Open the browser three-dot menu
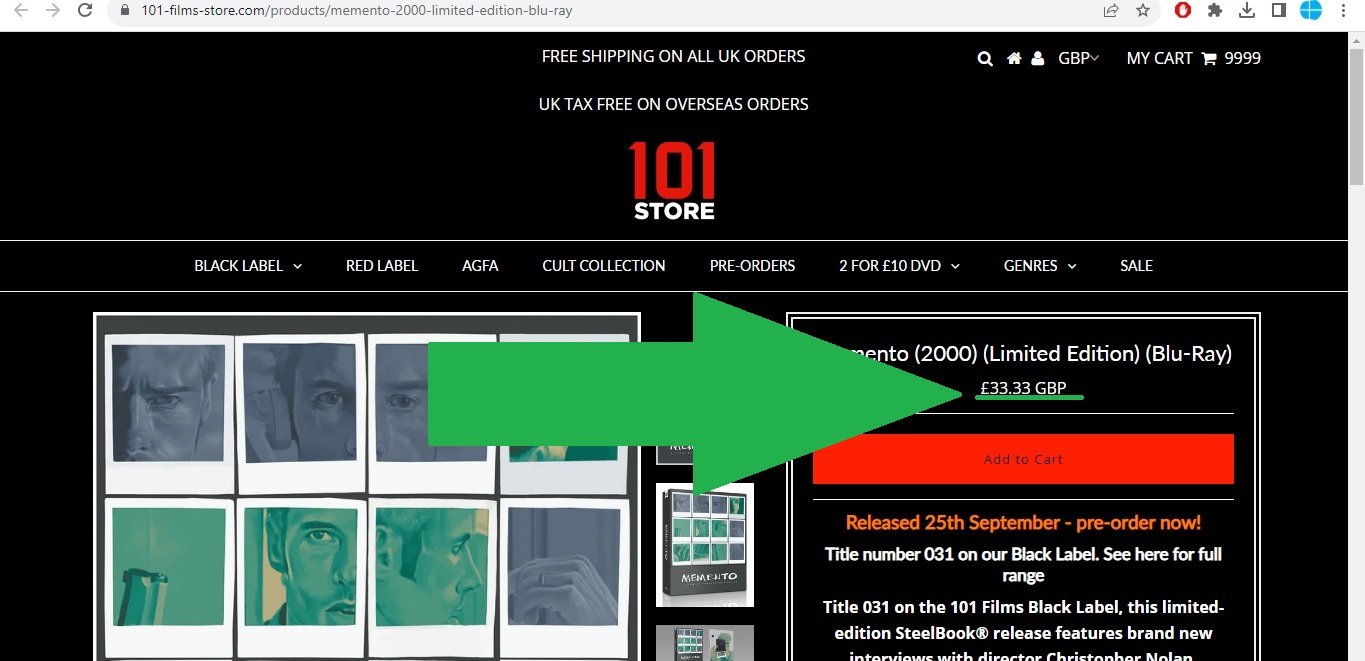 1343,10
